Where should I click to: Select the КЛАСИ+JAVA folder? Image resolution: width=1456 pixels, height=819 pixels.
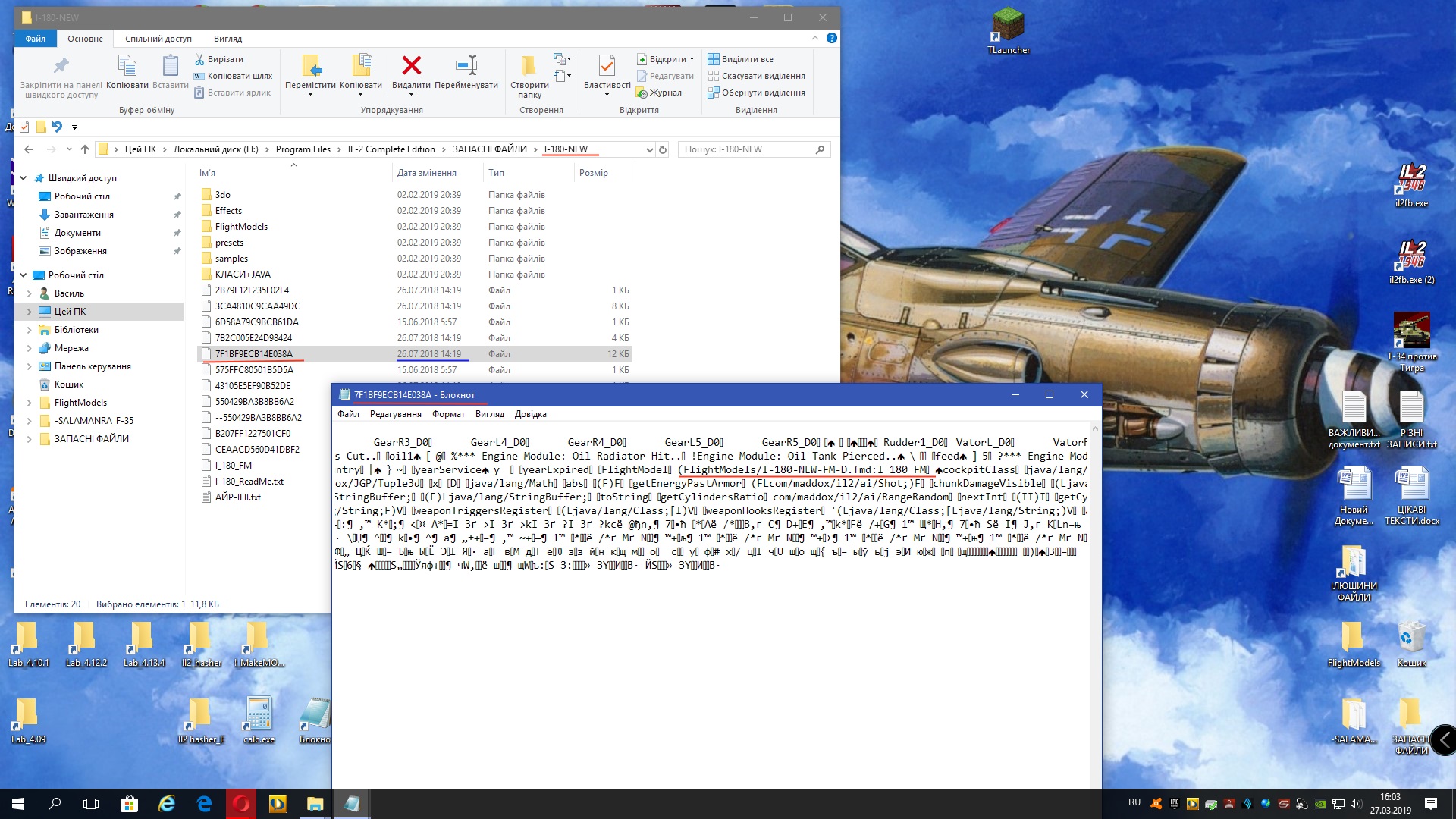(242, 275)
